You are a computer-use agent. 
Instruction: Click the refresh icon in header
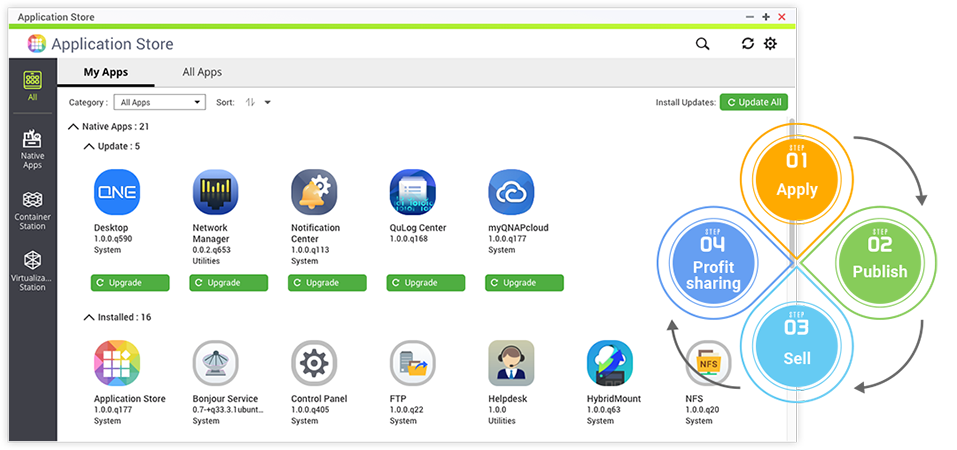tap(748, 43)
